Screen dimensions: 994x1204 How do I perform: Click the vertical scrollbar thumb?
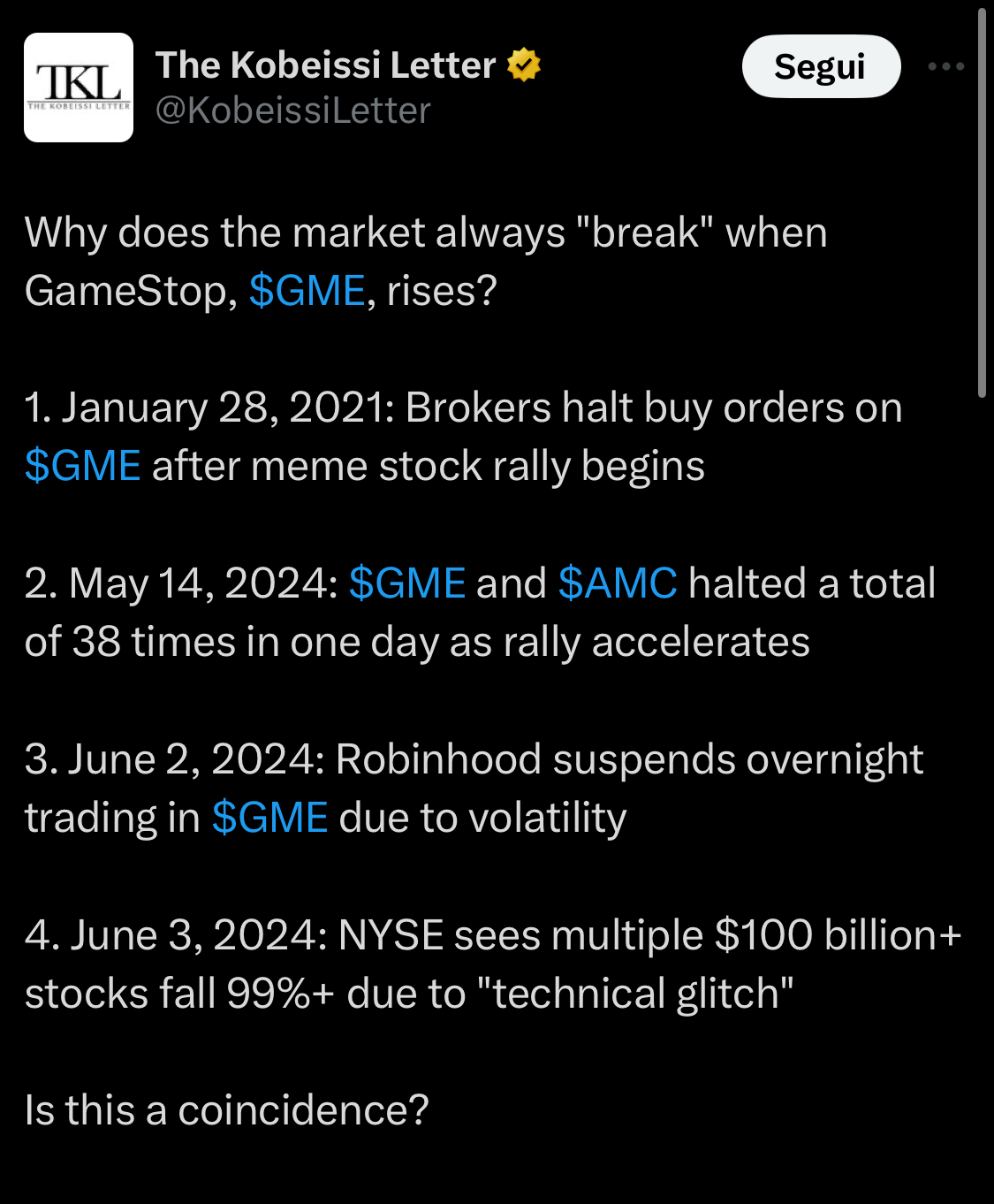[982, 202]
